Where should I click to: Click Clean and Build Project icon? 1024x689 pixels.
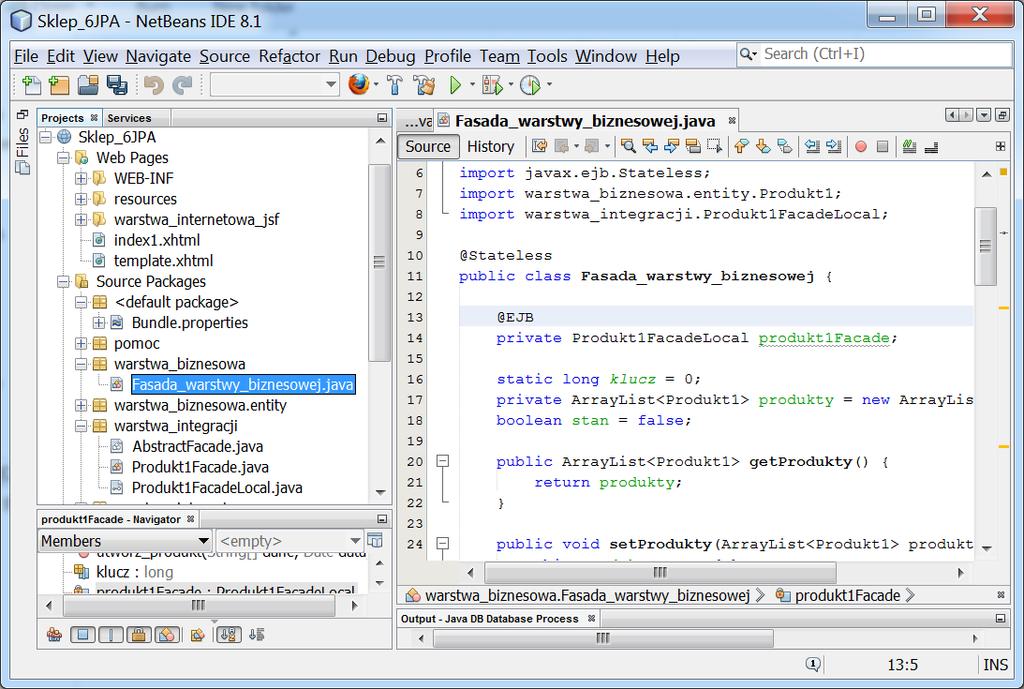pos(424,85)
